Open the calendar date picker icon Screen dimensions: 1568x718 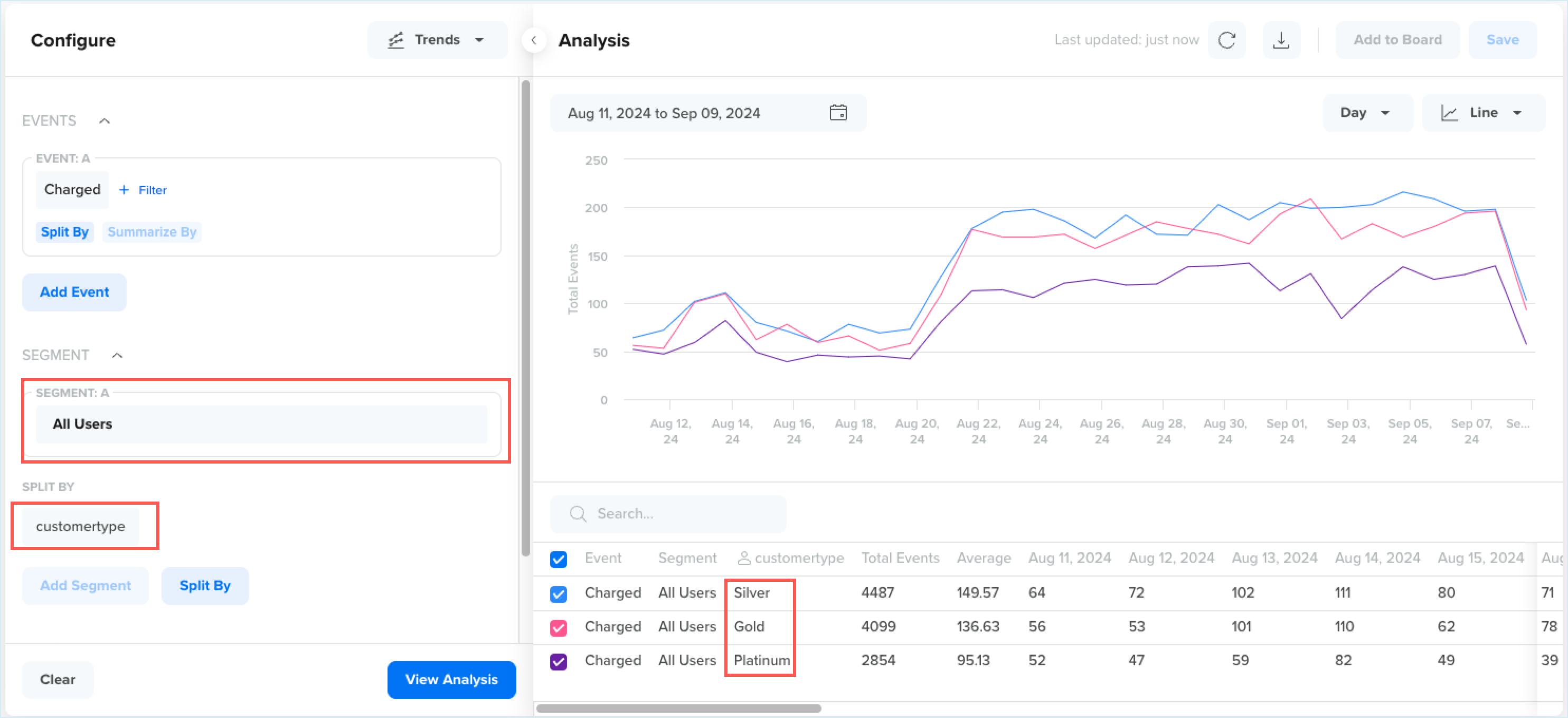tap(837, 112)
